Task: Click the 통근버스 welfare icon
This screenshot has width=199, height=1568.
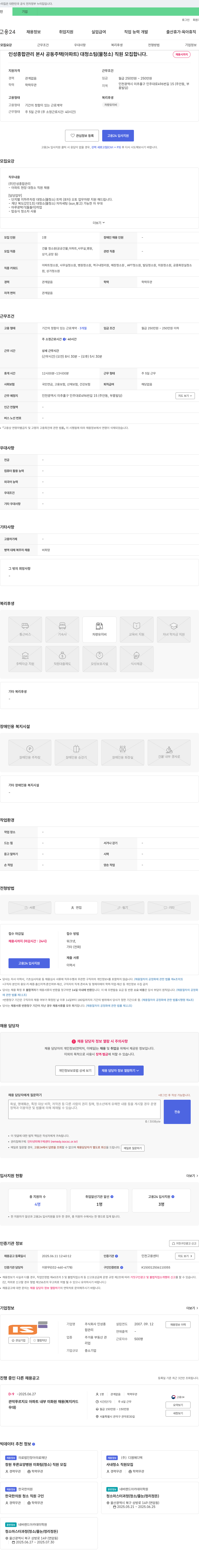Action: click(25, 629)
